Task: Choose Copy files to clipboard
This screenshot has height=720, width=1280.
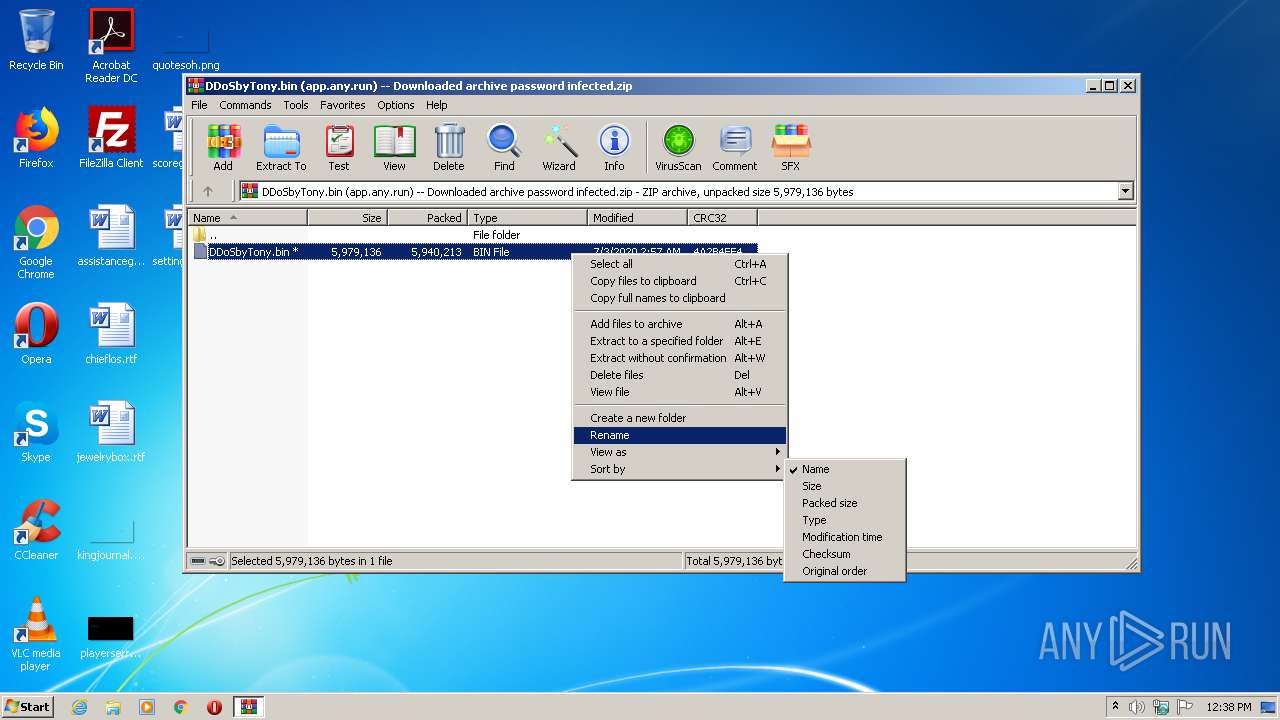Action: [680, 281]
